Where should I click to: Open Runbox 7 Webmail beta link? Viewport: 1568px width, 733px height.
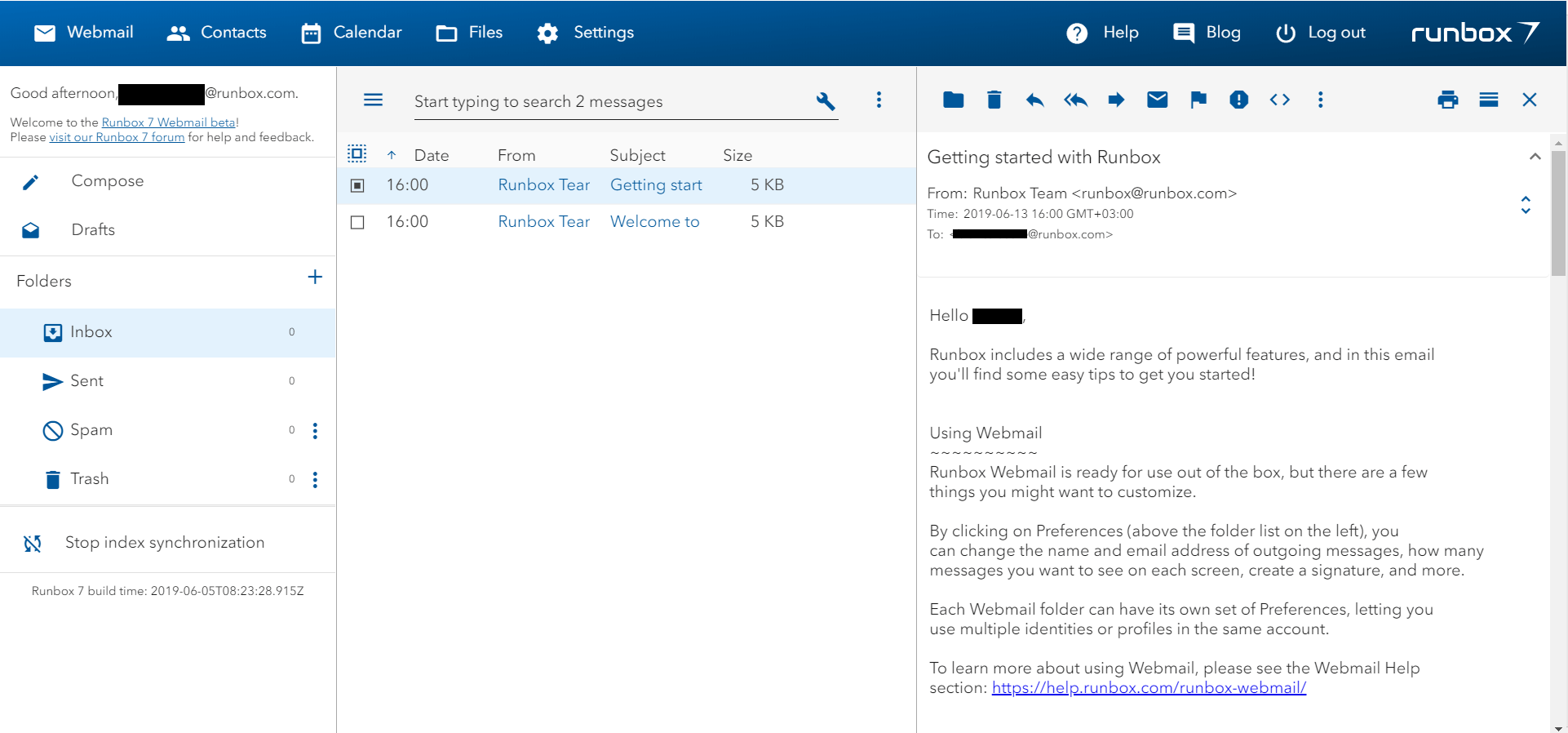point(169,122)
